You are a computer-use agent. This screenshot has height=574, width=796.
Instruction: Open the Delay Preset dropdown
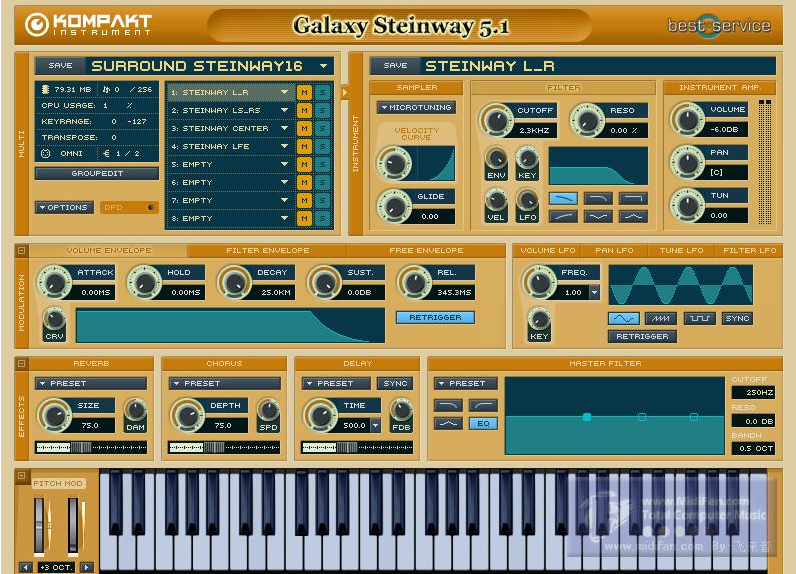tap(337, 383)
